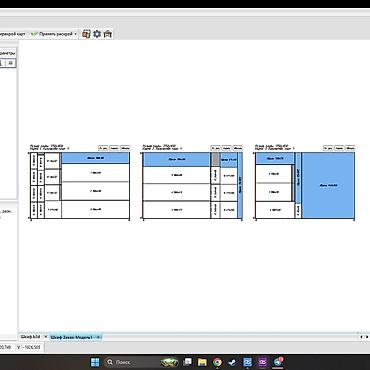Click the partially visible 'карт' toolbar button
Screen dimensions: 370x370
coord(12,34)
